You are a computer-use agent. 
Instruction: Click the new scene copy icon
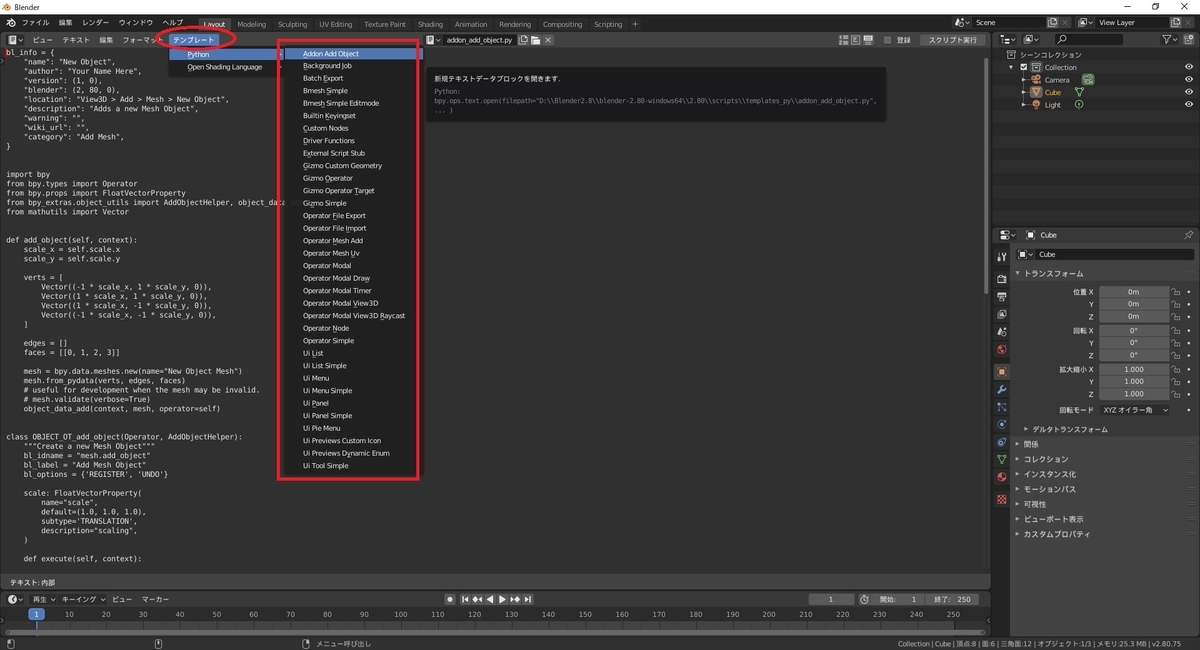coord(1053,22)
